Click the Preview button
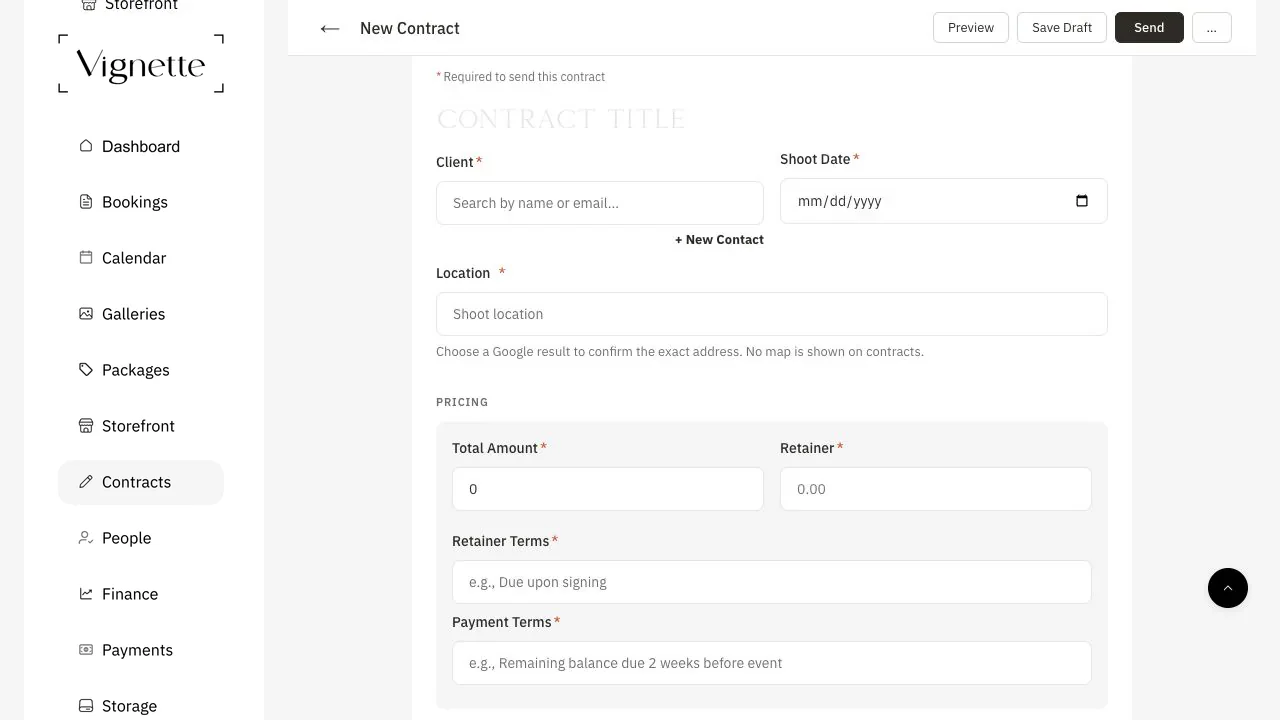The width and height of the screenshot is (1280, 720). pyautogui.click(x=971, y=28)
